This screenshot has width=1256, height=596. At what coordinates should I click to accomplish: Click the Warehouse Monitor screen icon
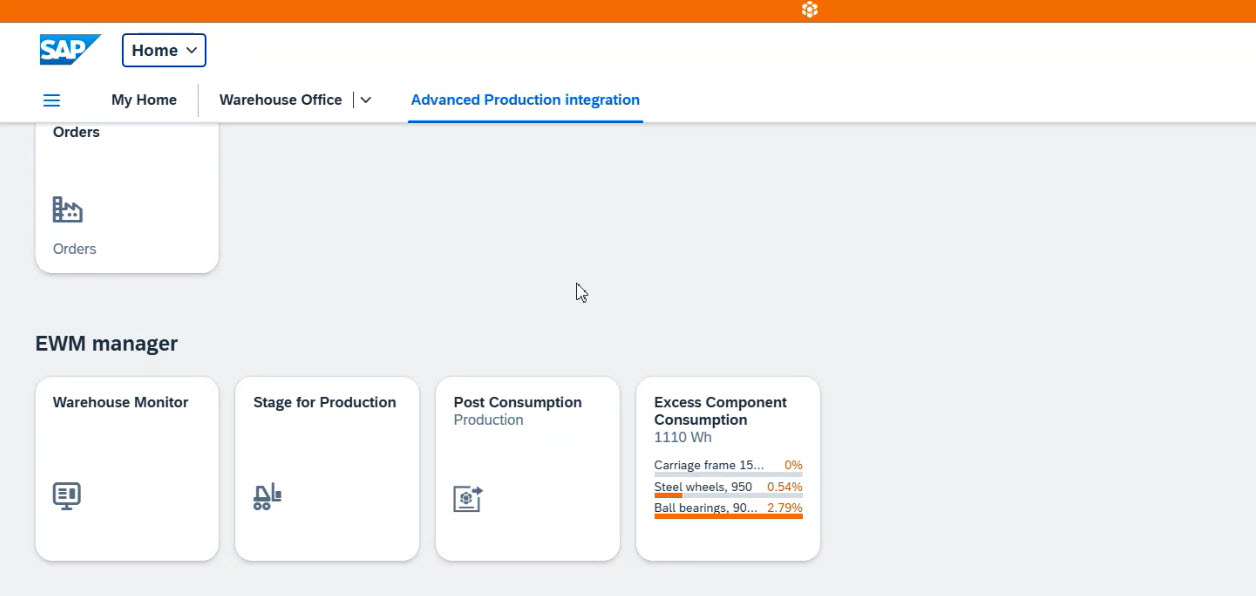[67, 496]
